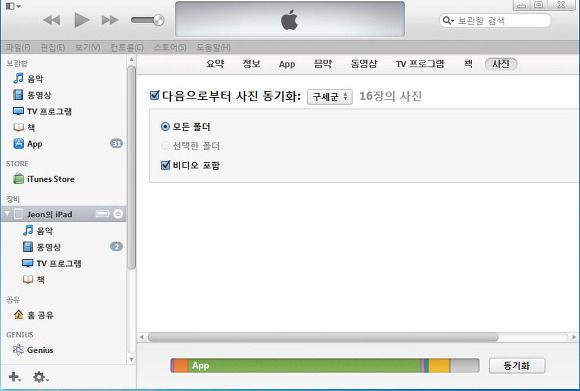
Task: Open the 구세군 folder dropdown
Action: pyautogui.click(x=330, y=97)
